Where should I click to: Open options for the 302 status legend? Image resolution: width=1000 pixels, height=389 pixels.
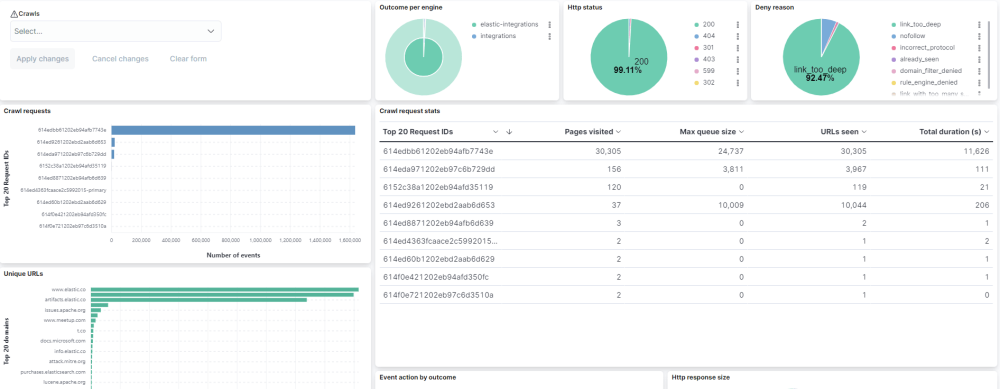[737, 83]
